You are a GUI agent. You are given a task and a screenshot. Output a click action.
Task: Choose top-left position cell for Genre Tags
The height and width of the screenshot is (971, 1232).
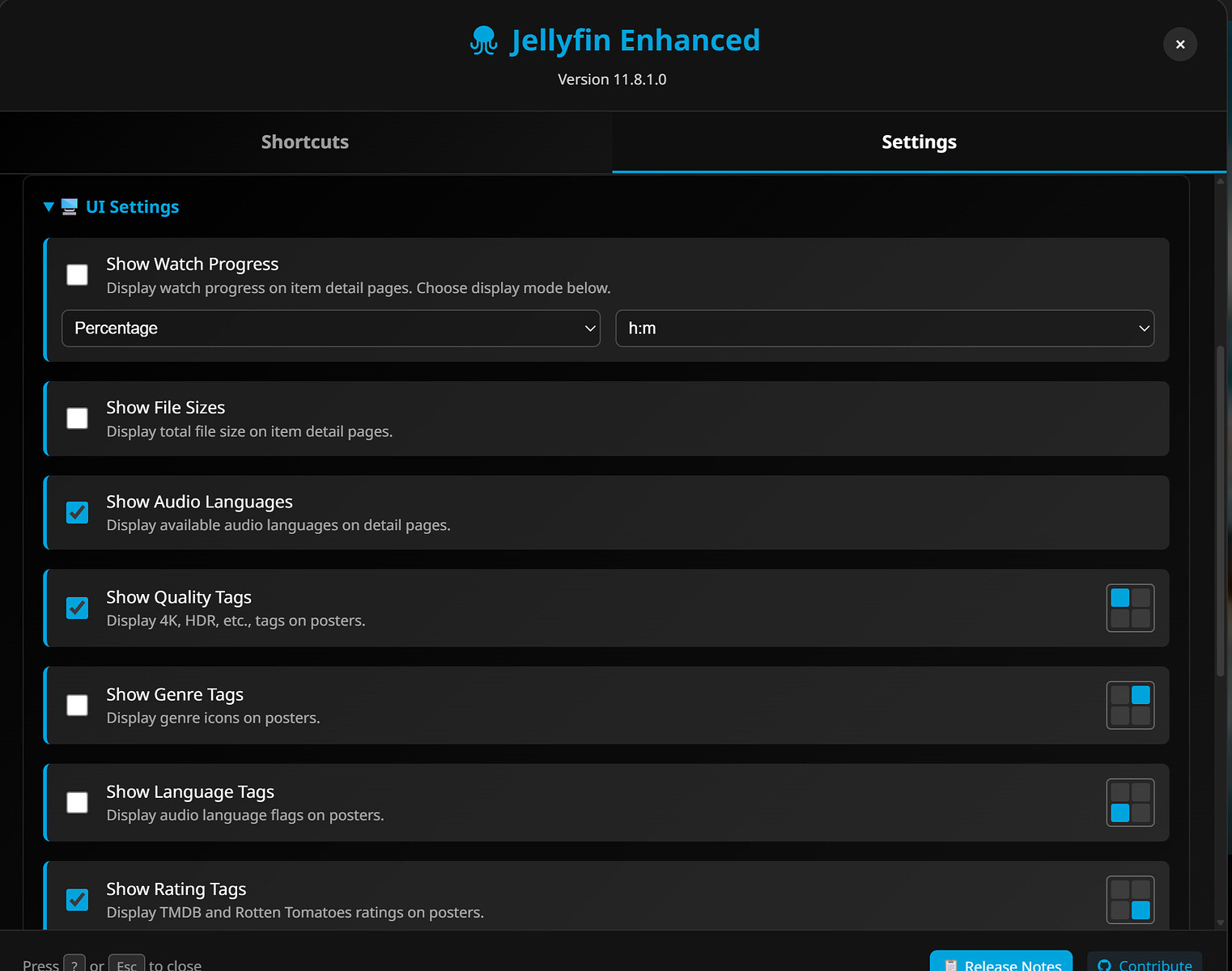[1120, 695]
